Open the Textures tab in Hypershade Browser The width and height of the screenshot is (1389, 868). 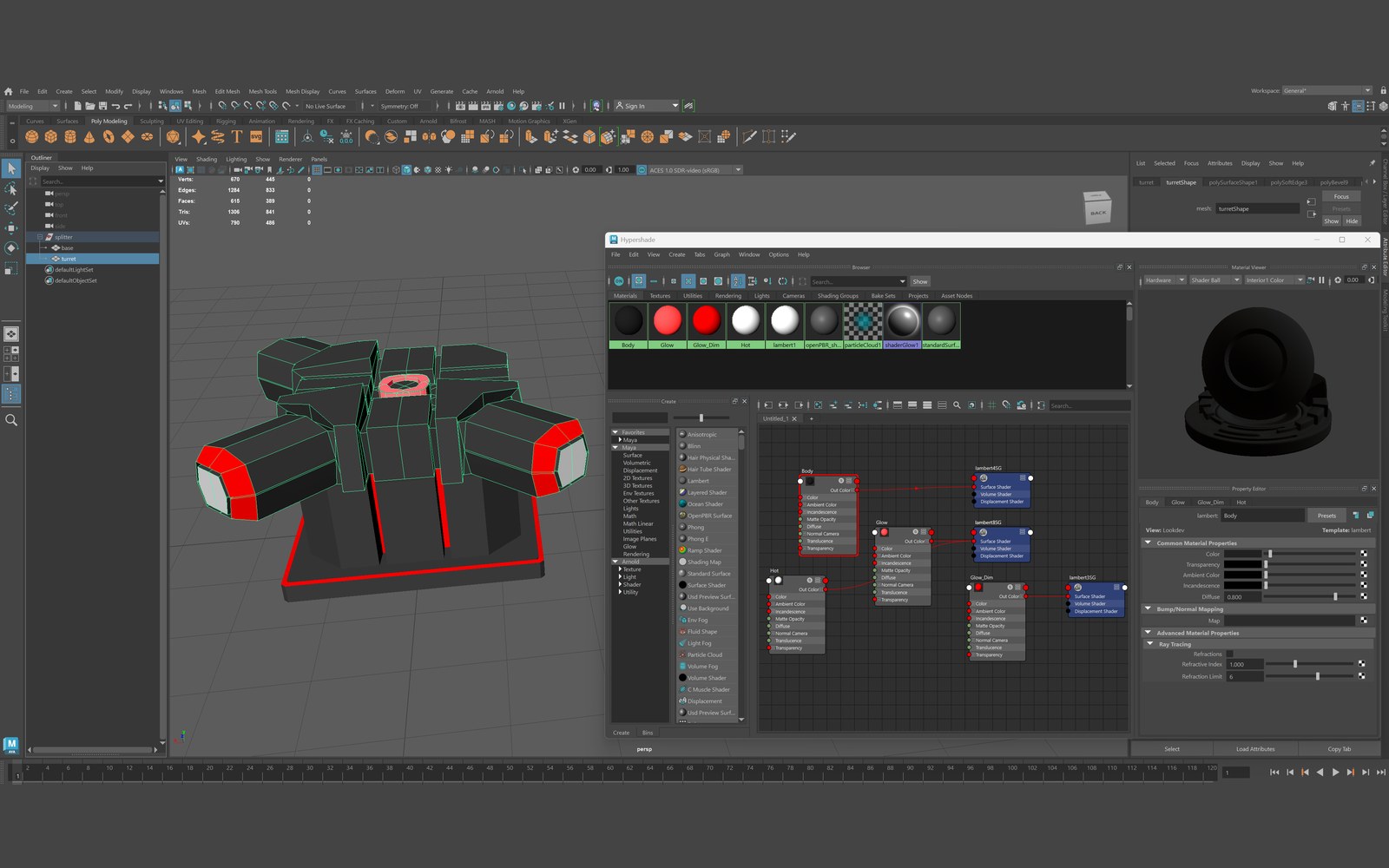click(x=660, y=296)
